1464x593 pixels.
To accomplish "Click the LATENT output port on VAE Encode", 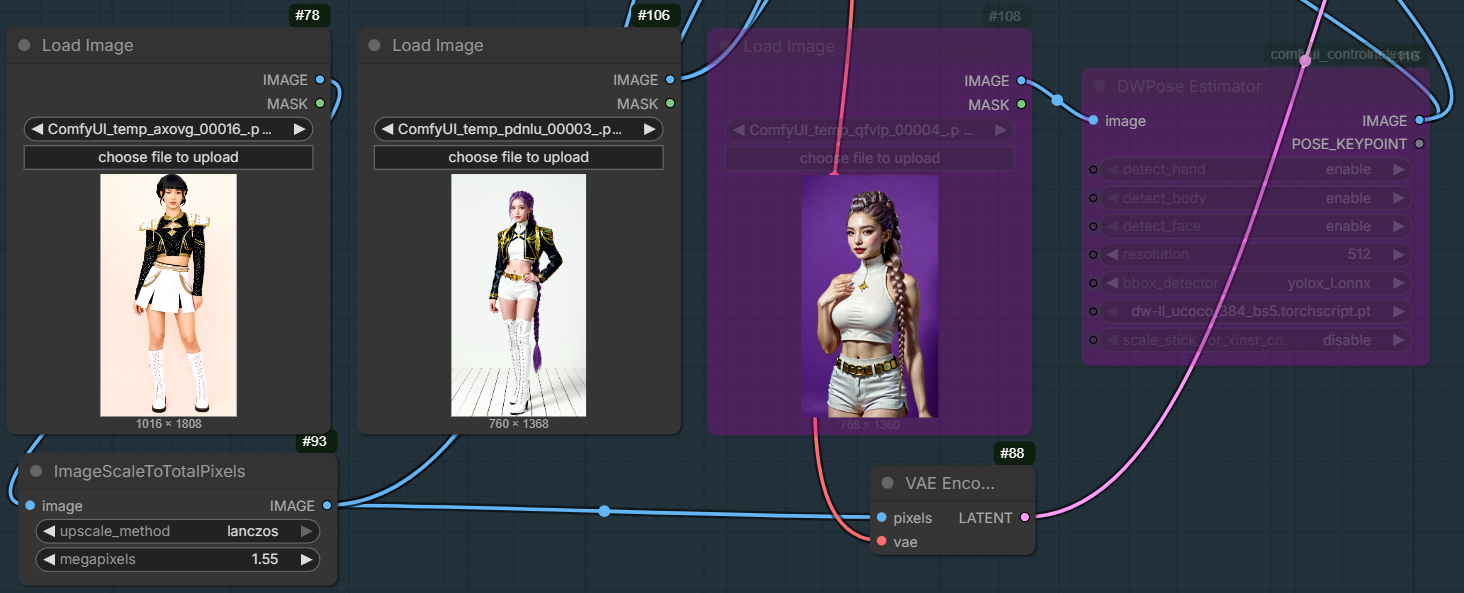I will tap(1024, 518).
